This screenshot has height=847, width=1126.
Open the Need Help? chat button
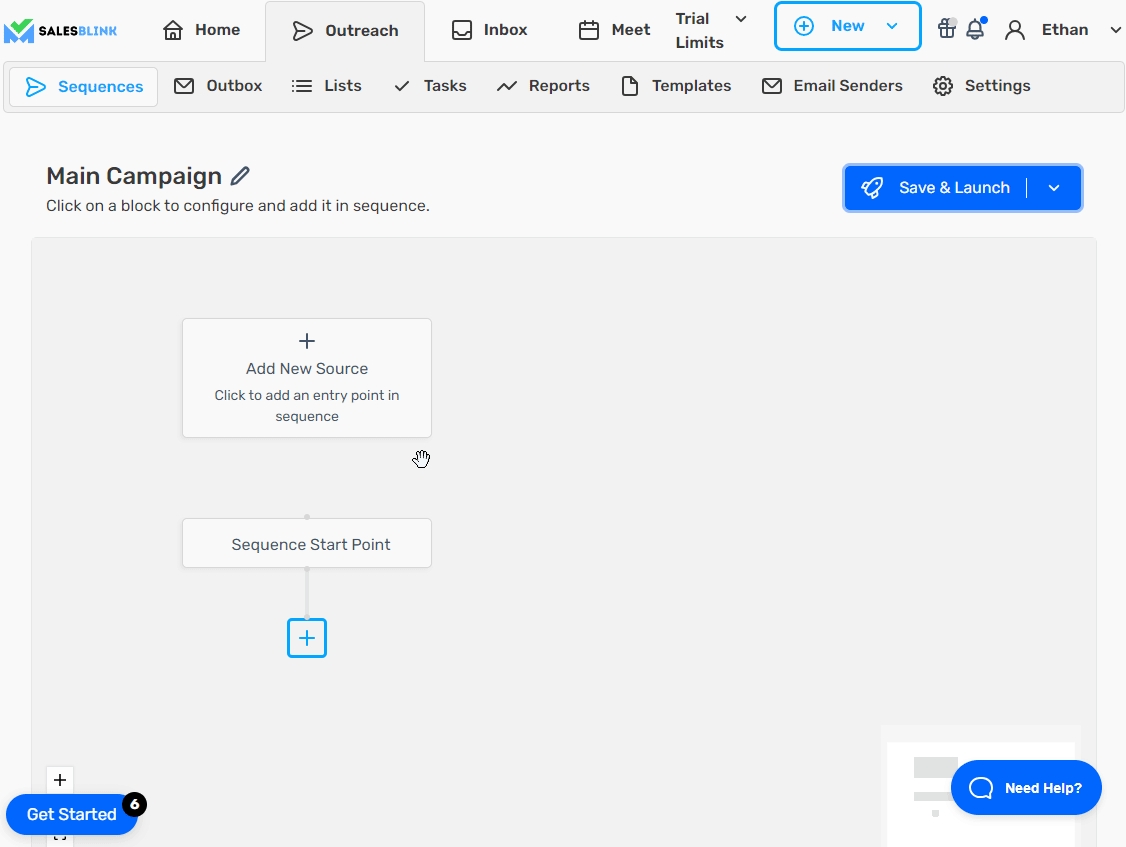point(1026,788)
